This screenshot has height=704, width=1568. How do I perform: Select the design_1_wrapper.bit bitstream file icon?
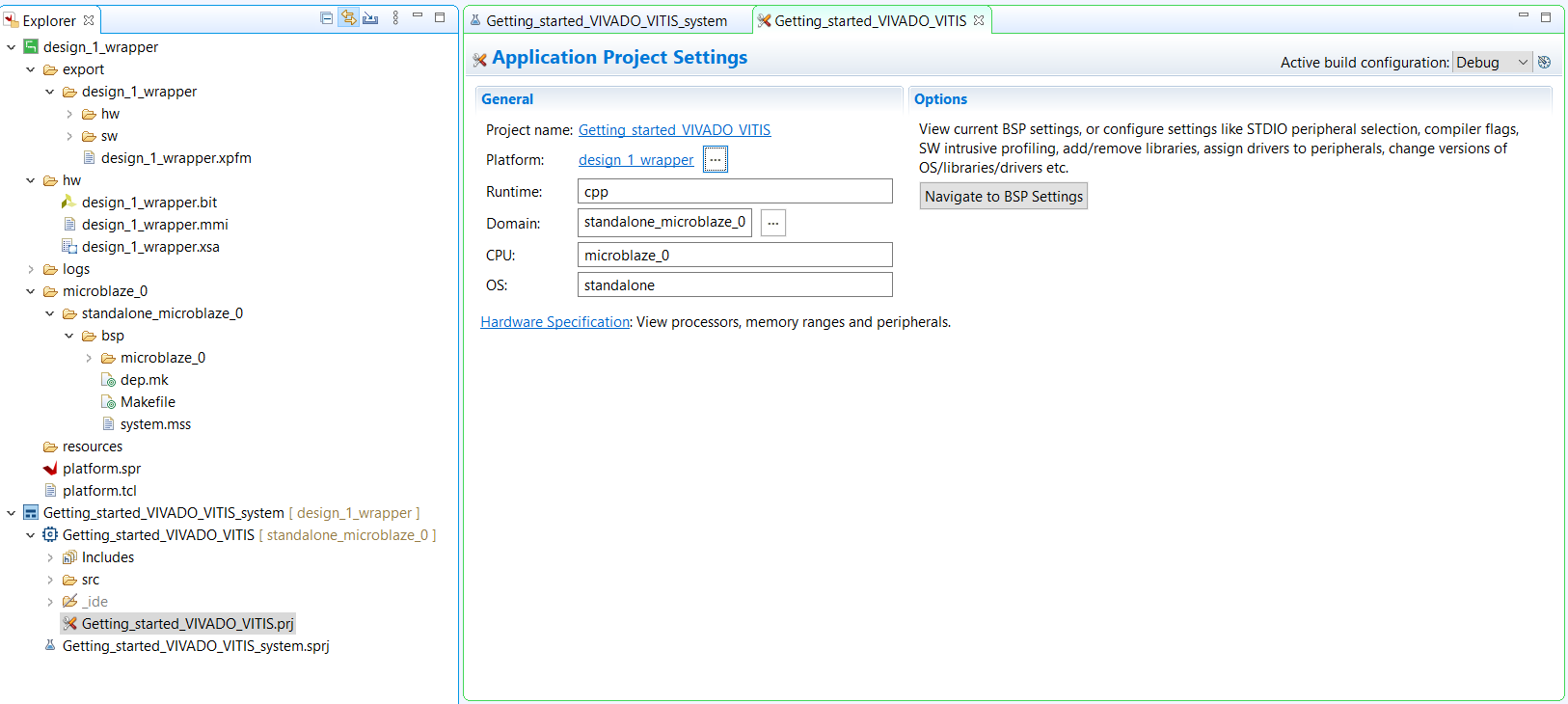pos(69,203)
